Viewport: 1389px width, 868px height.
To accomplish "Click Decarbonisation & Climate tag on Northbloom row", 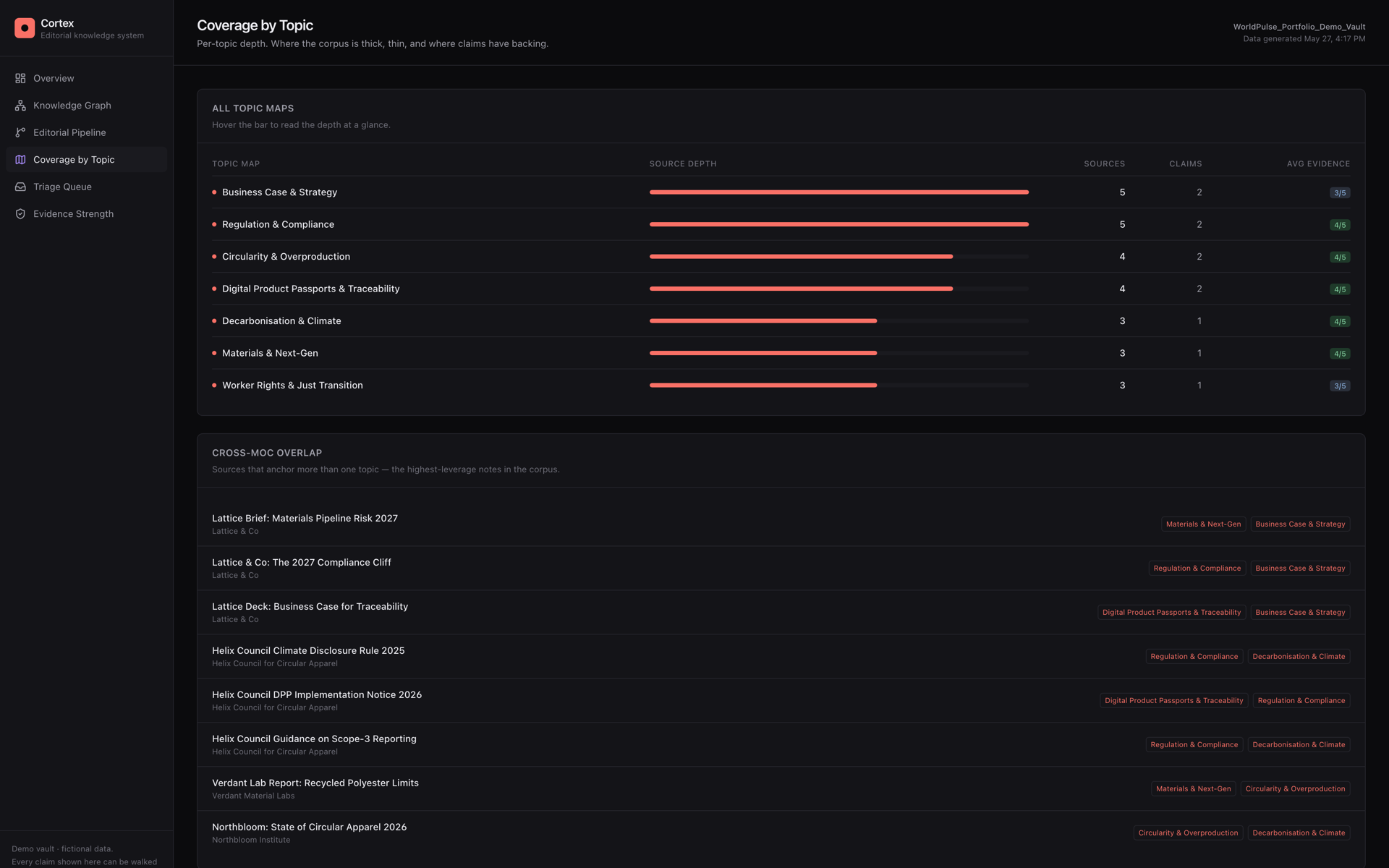I will (1299, 833).
